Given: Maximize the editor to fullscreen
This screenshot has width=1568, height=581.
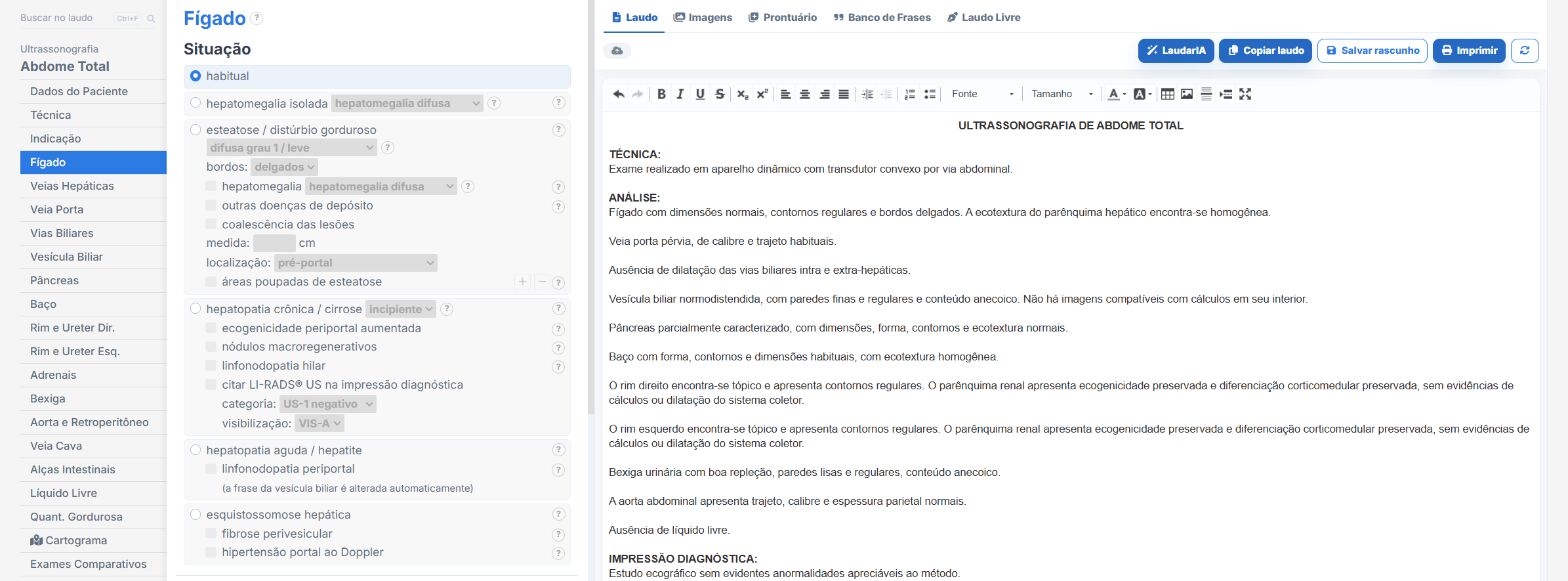Looking at the screenshot, I should [1245, 94].
